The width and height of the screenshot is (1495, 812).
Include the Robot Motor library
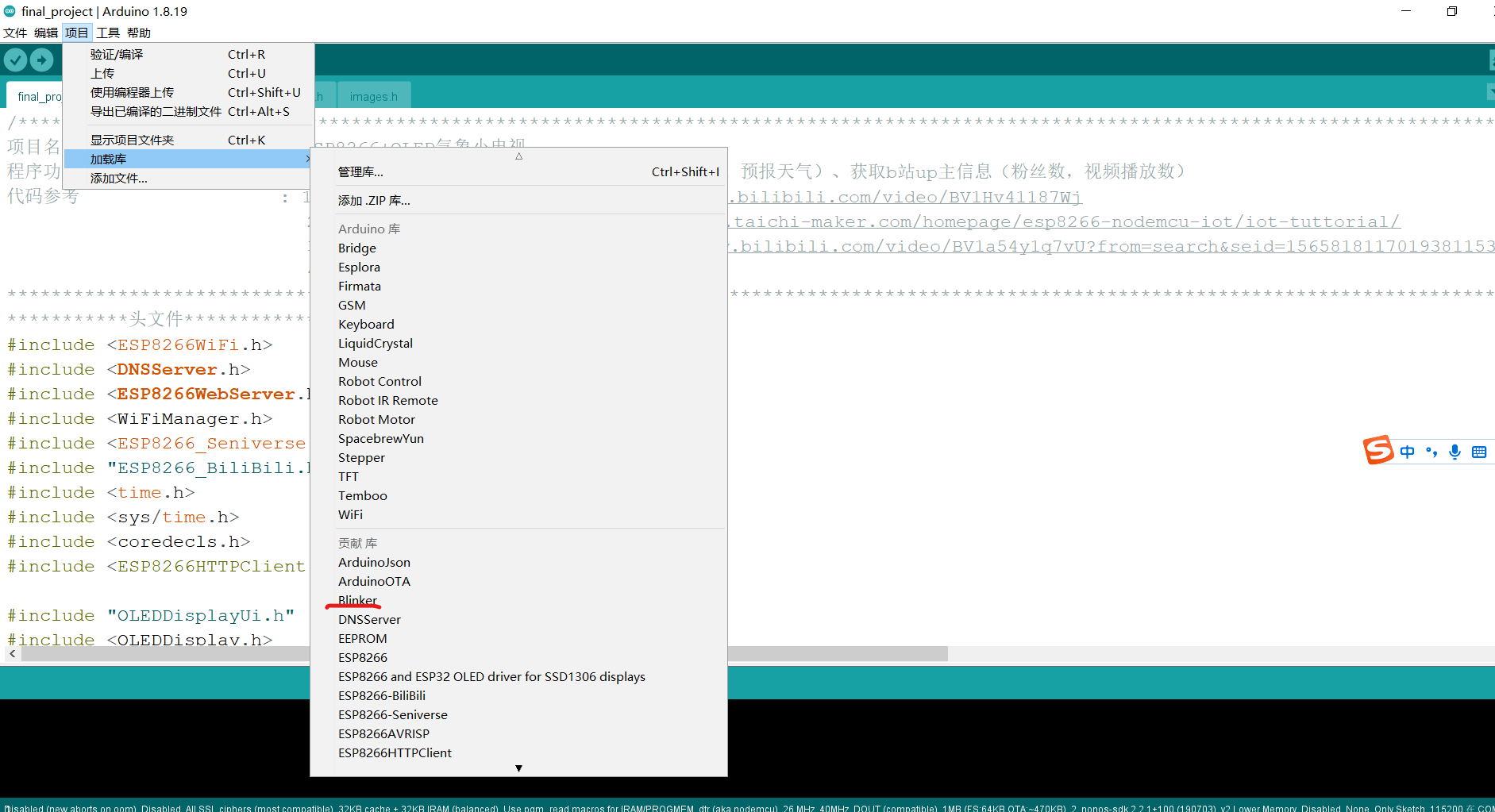(518, 419)
